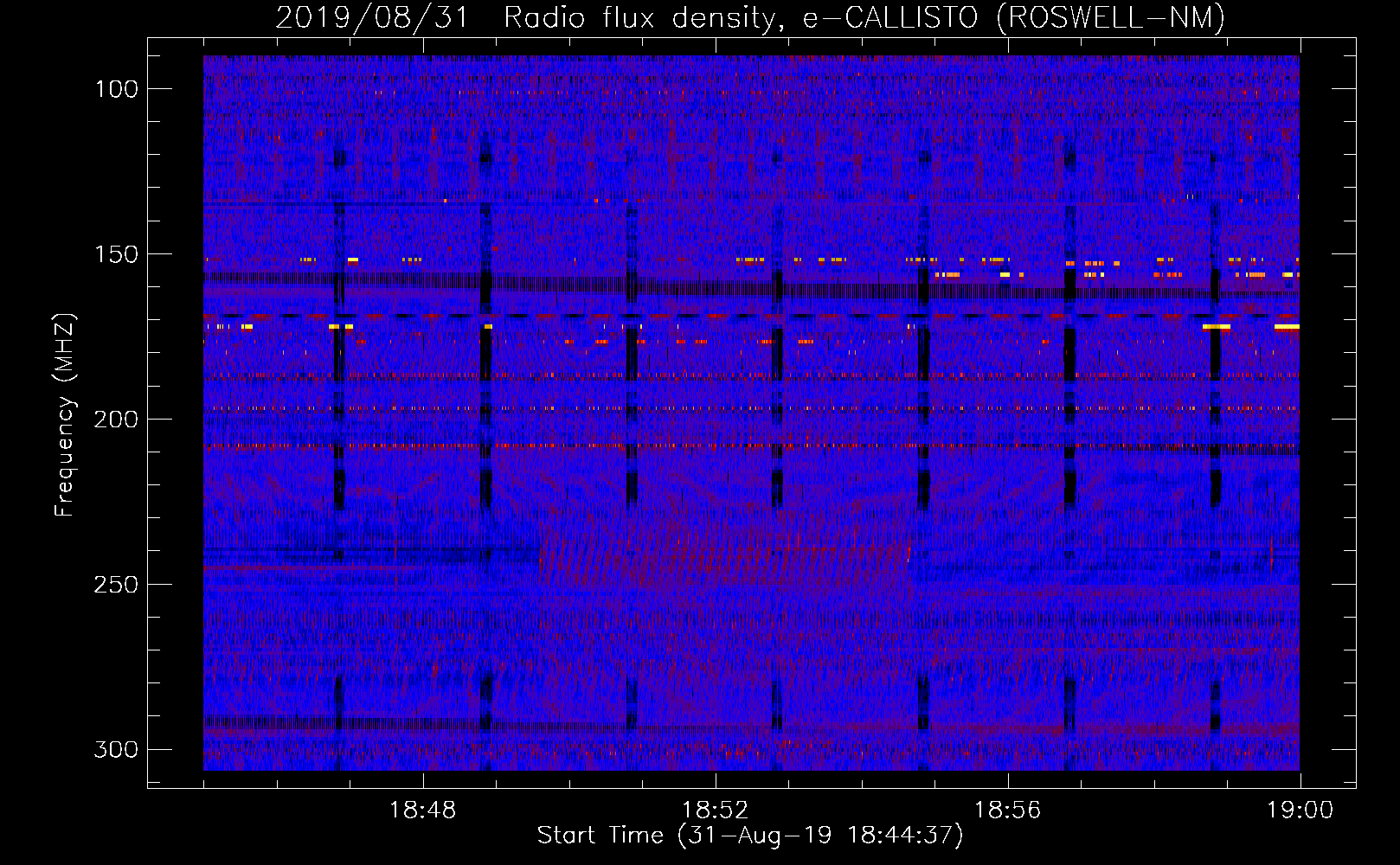This screenshot has width=1400, height=865.
Task: Click the 18:48 time tick label
Action: (423, 811)
